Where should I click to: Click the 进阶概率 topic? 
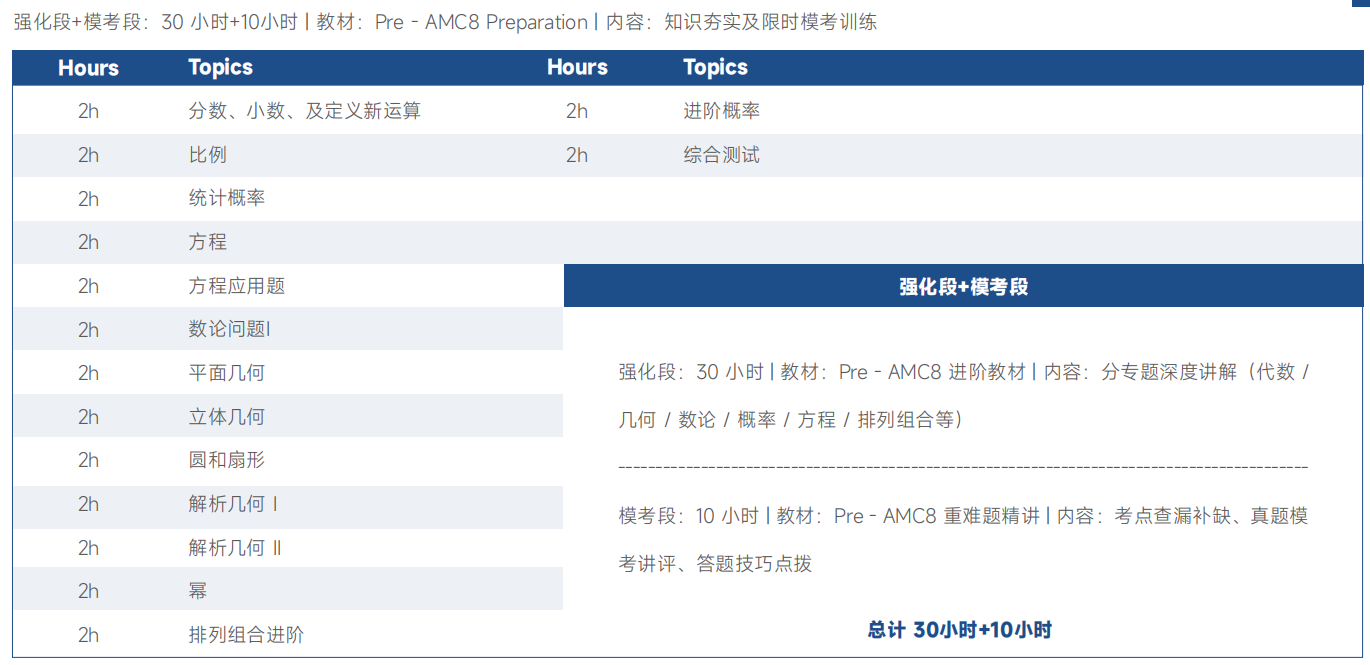(x=722, y=111)
